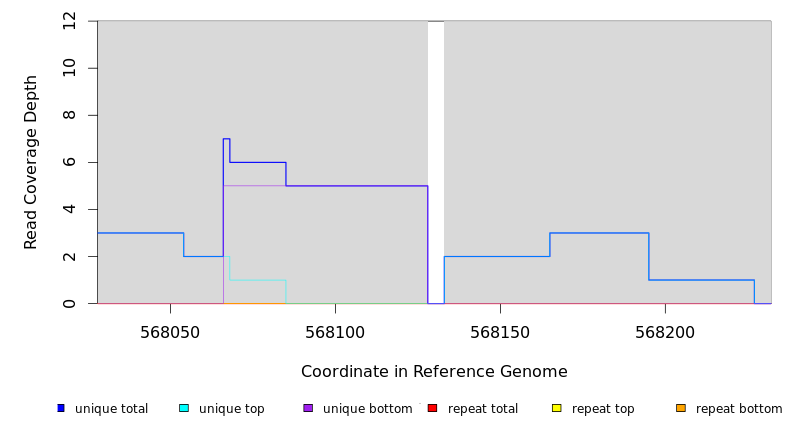Click the 568100 x-axis tick label
Image resolution: width=792 pixels, height=432 pixels.
(x=335, y=331)
